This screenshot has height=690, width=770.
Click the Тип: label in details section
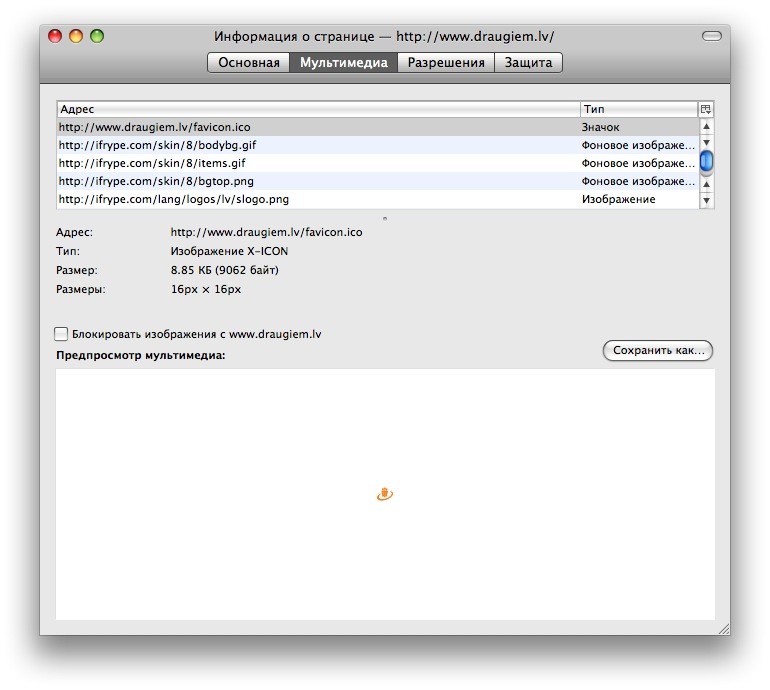click(x=68, y=251)
